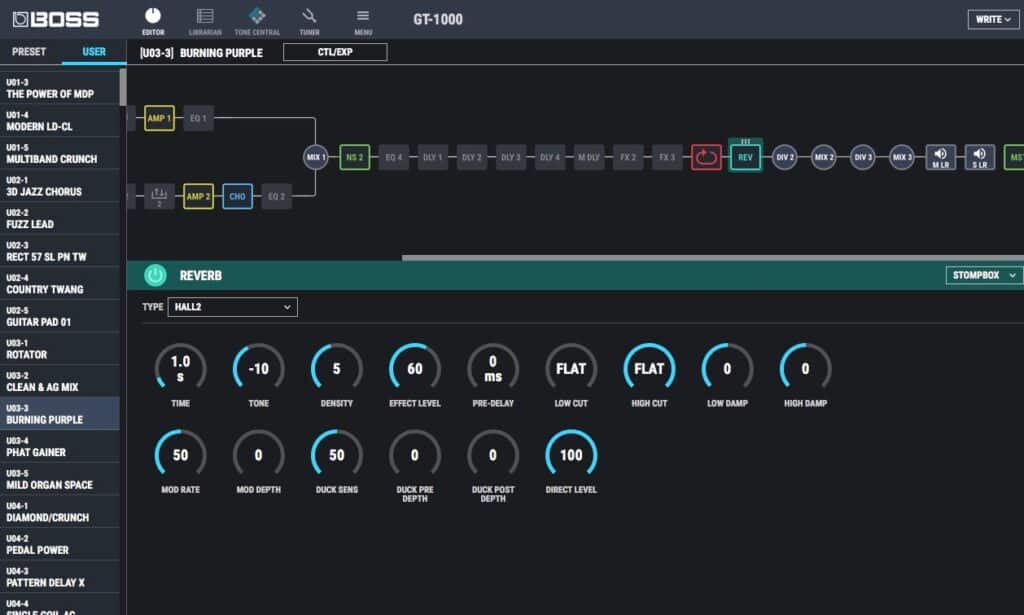
Task: Click the HIGH DAMP knob
Action: click(805, 369)
